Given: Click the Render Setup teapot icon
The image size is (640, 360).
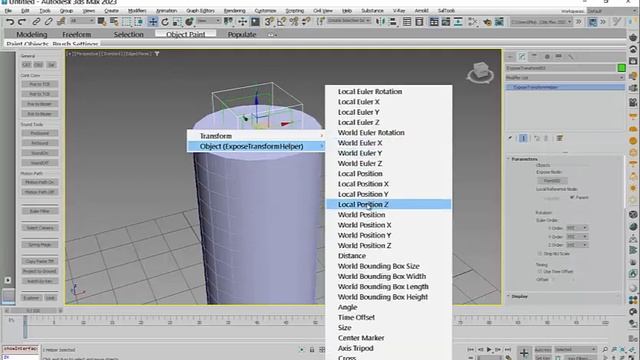Looking at the screenshot, I should [487, 22].
